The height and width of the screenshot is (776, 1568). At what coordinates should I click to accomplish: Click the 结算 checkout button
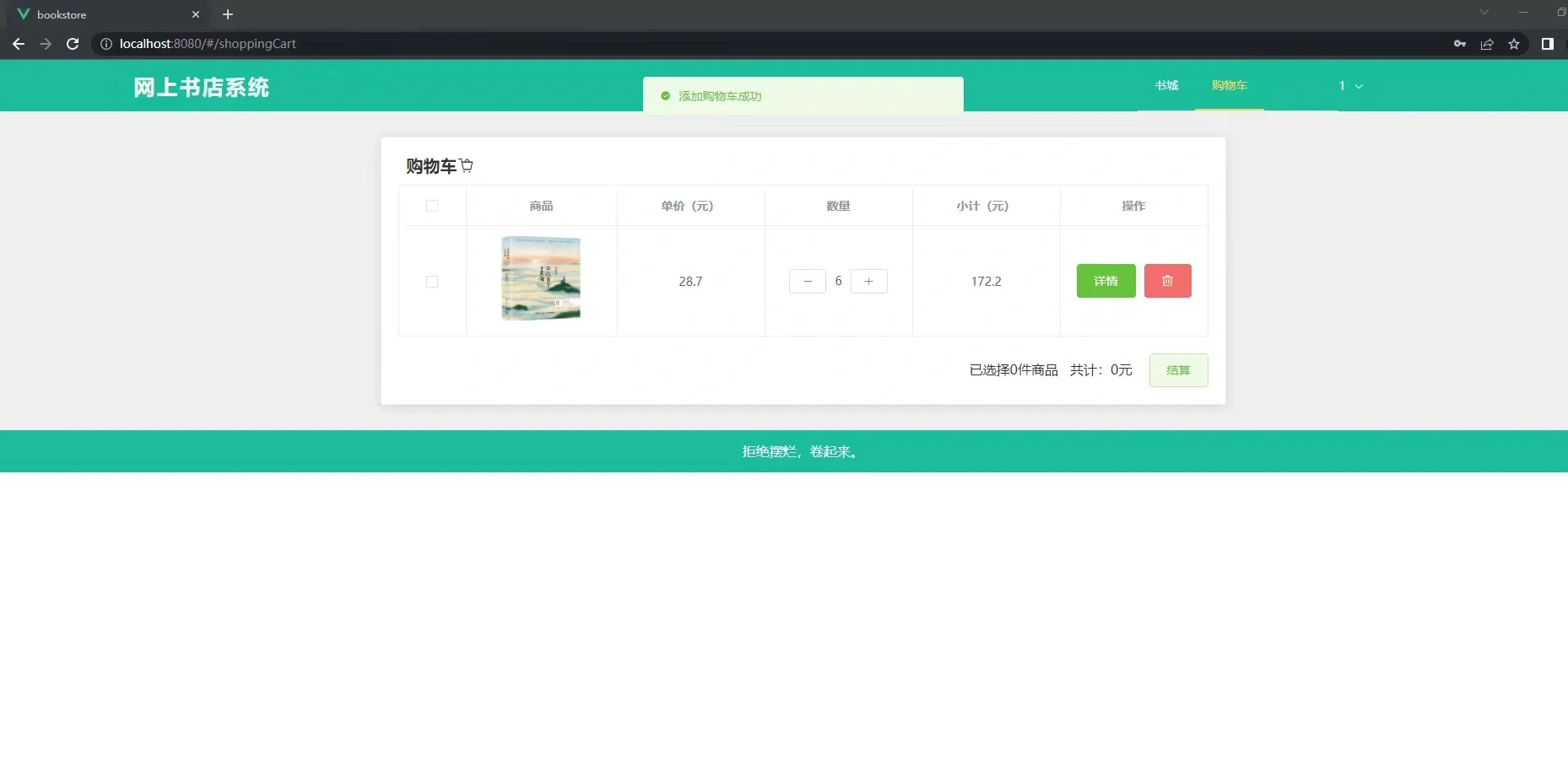(1179, 370)
